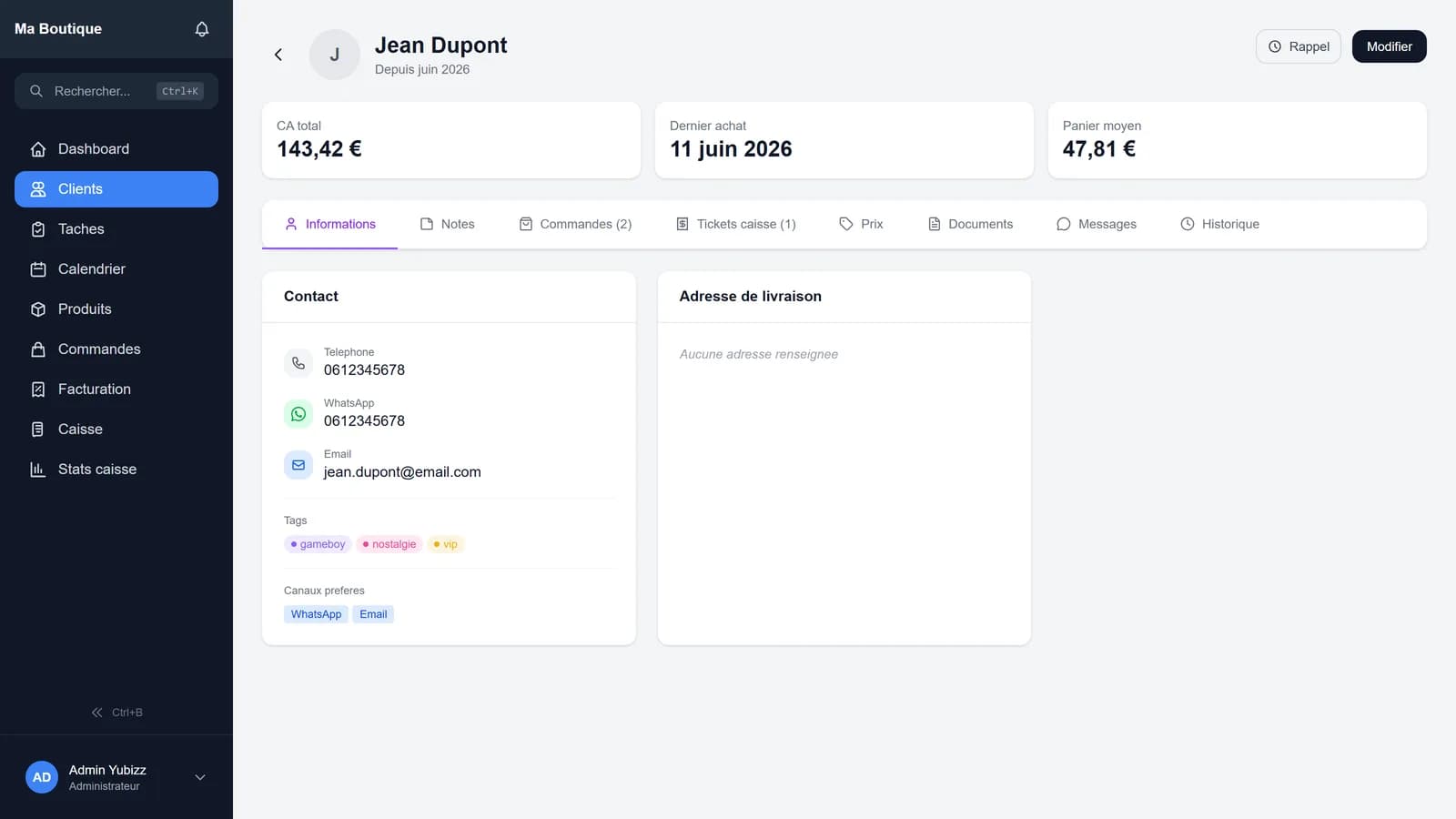The width and height of the screenshot is (1456, 819).
Task: Collapse sidebar with double chevron icon
Action: 96,713
